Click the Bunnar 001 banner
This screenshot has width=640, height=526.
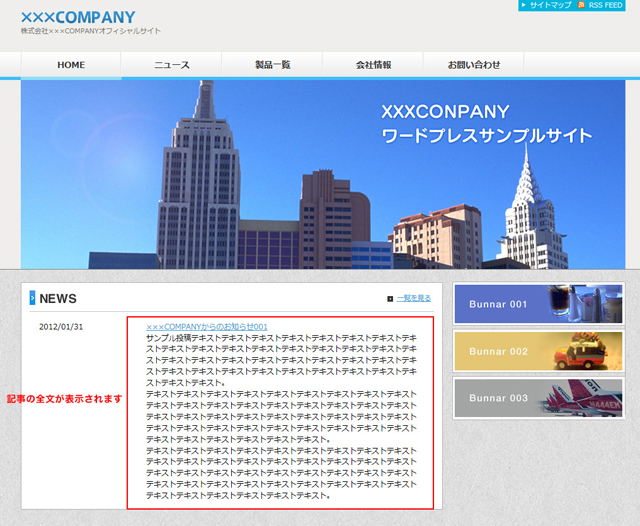[539, 304]
